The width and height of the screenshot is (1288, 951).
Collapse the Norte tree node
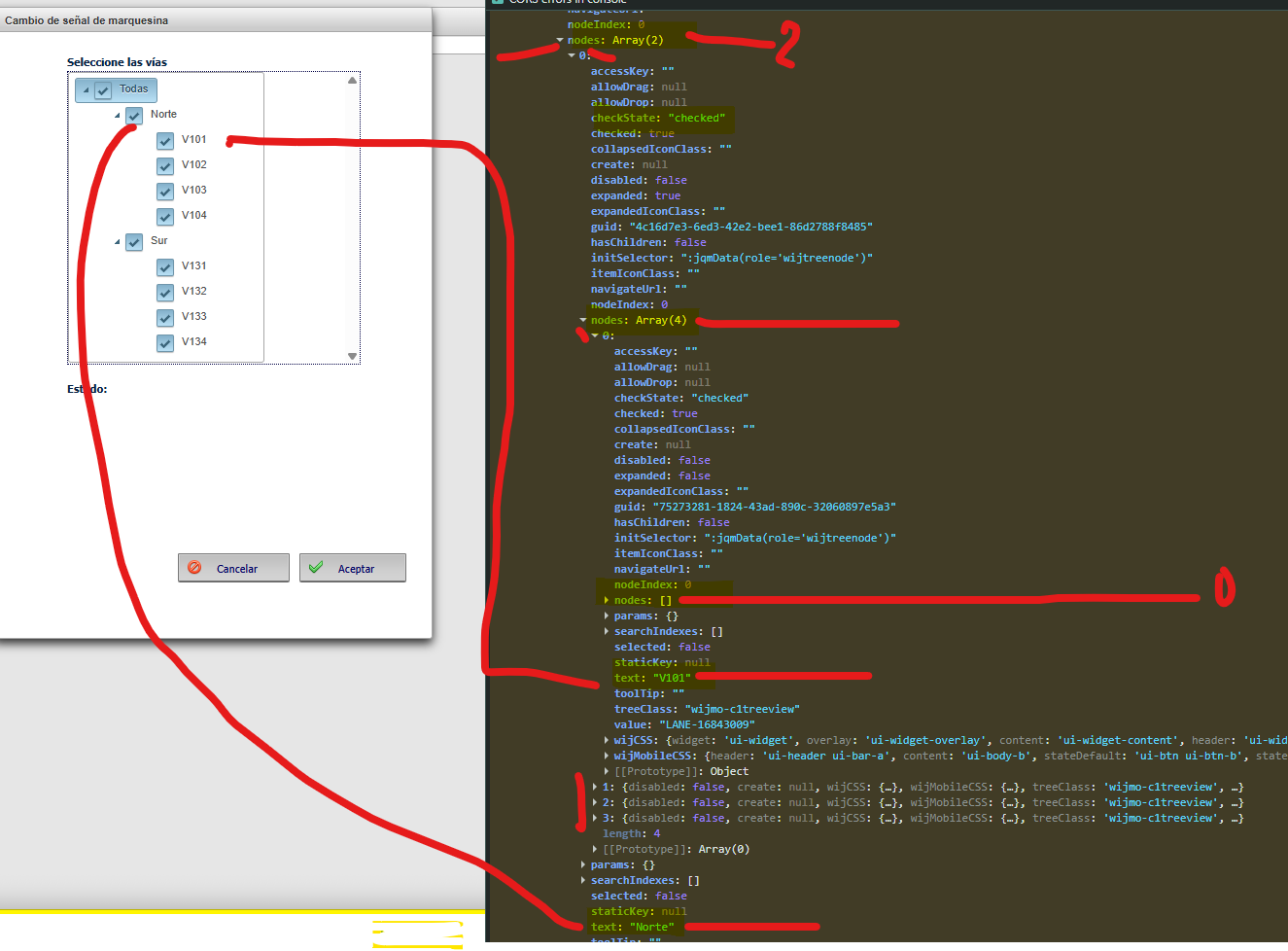click(117, 116)
